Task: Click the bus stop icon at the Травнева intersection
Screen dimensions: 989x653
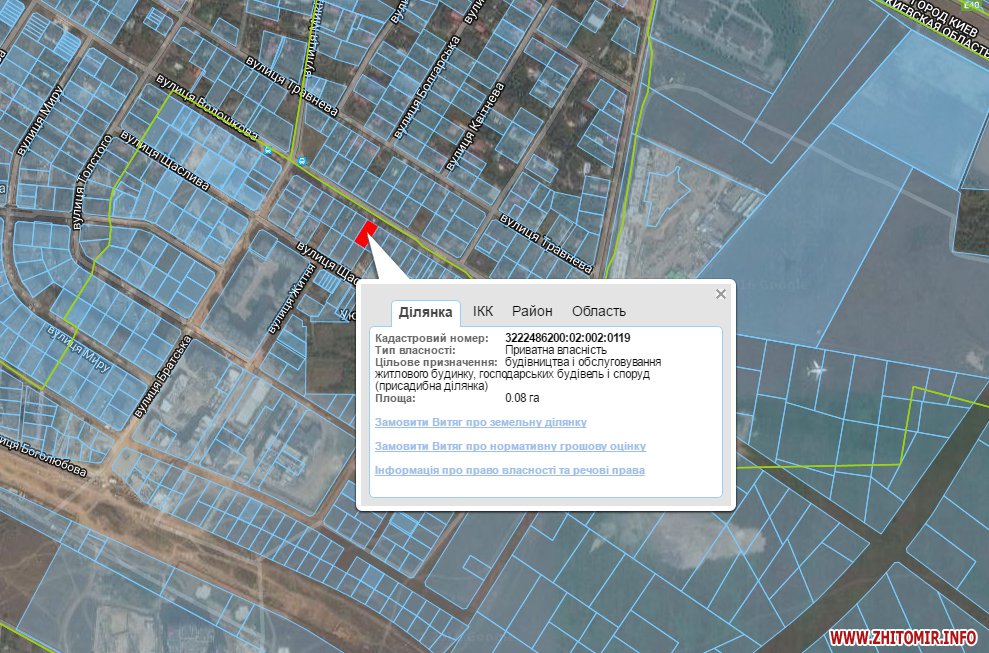Action: point(301,160)
